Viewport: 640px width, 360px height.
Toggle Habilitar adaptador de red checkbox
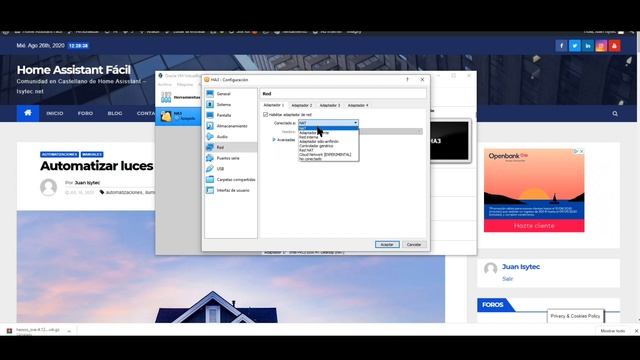coord(265,115)
